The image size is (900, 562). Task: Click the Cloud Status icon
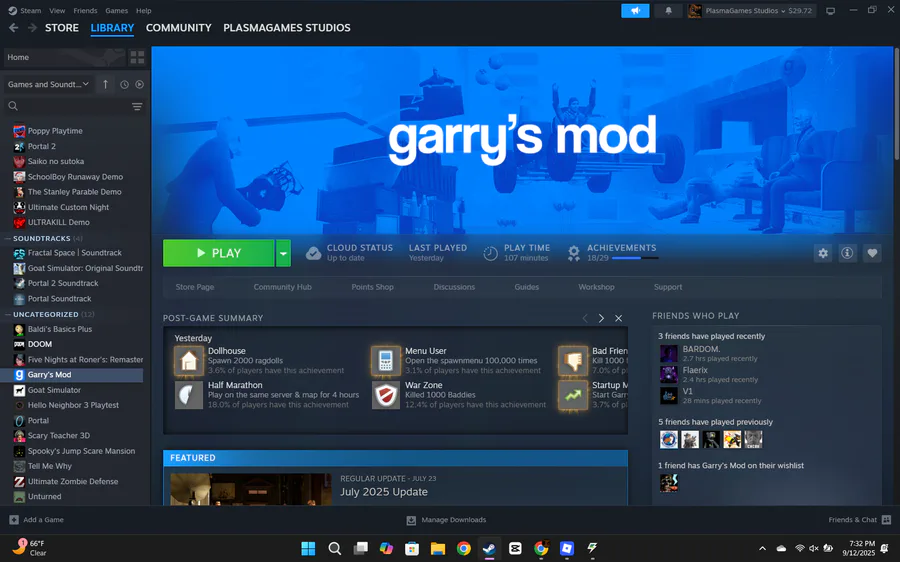[x=313, y=253]
